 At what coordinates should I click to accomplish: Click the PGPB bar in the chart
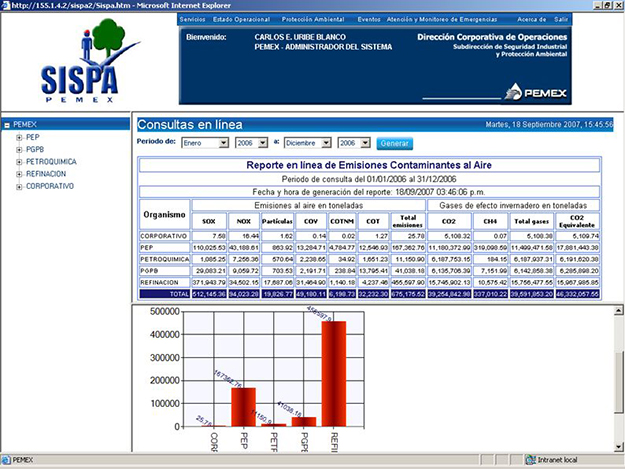pyautogui.click(x=304, y=422)
